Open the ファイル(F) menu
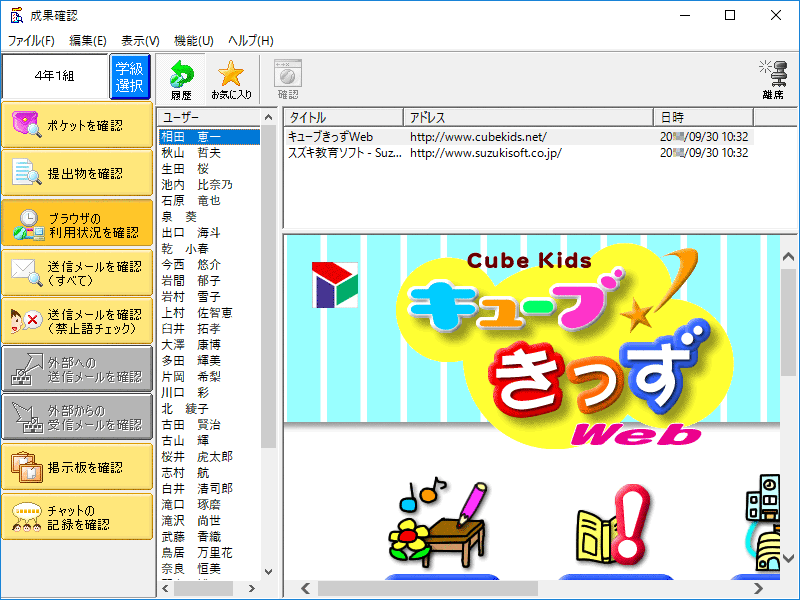This screenshot has width=800, height=600. [x=31, y=40]
